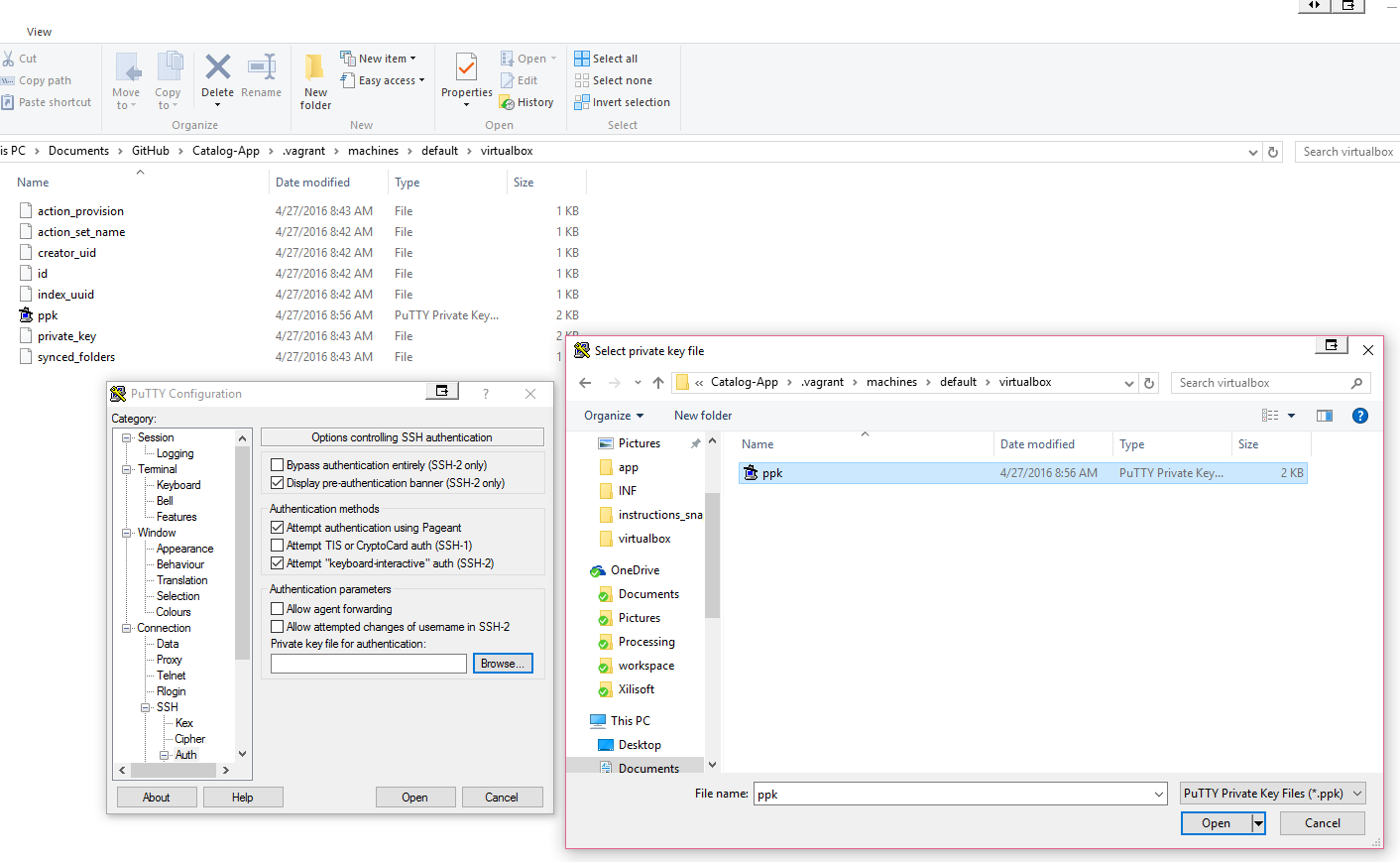Open New item menu in ribbon

click(379, 59)
